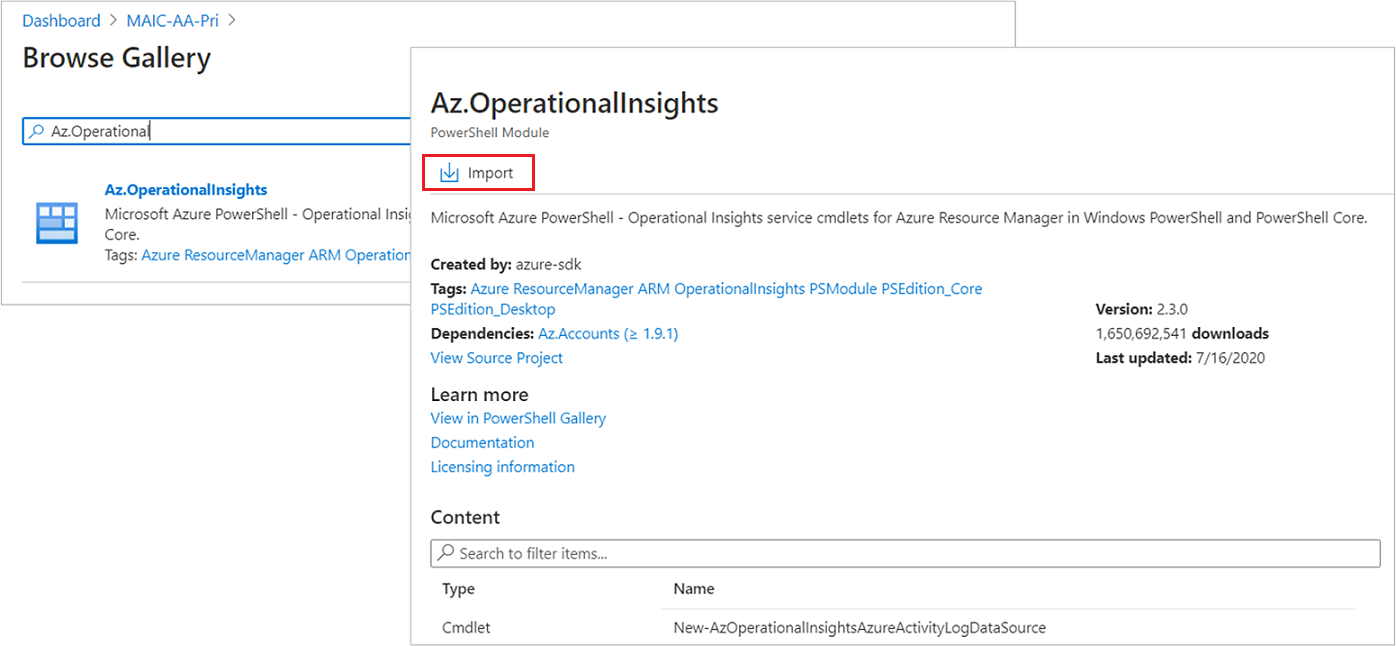The height and width of the screenshot is (646, 1396).
Task: Select the New-AzOperationalInsightsAzureActivityLogDataSource cmdlet row
Action: click(860, 627)
